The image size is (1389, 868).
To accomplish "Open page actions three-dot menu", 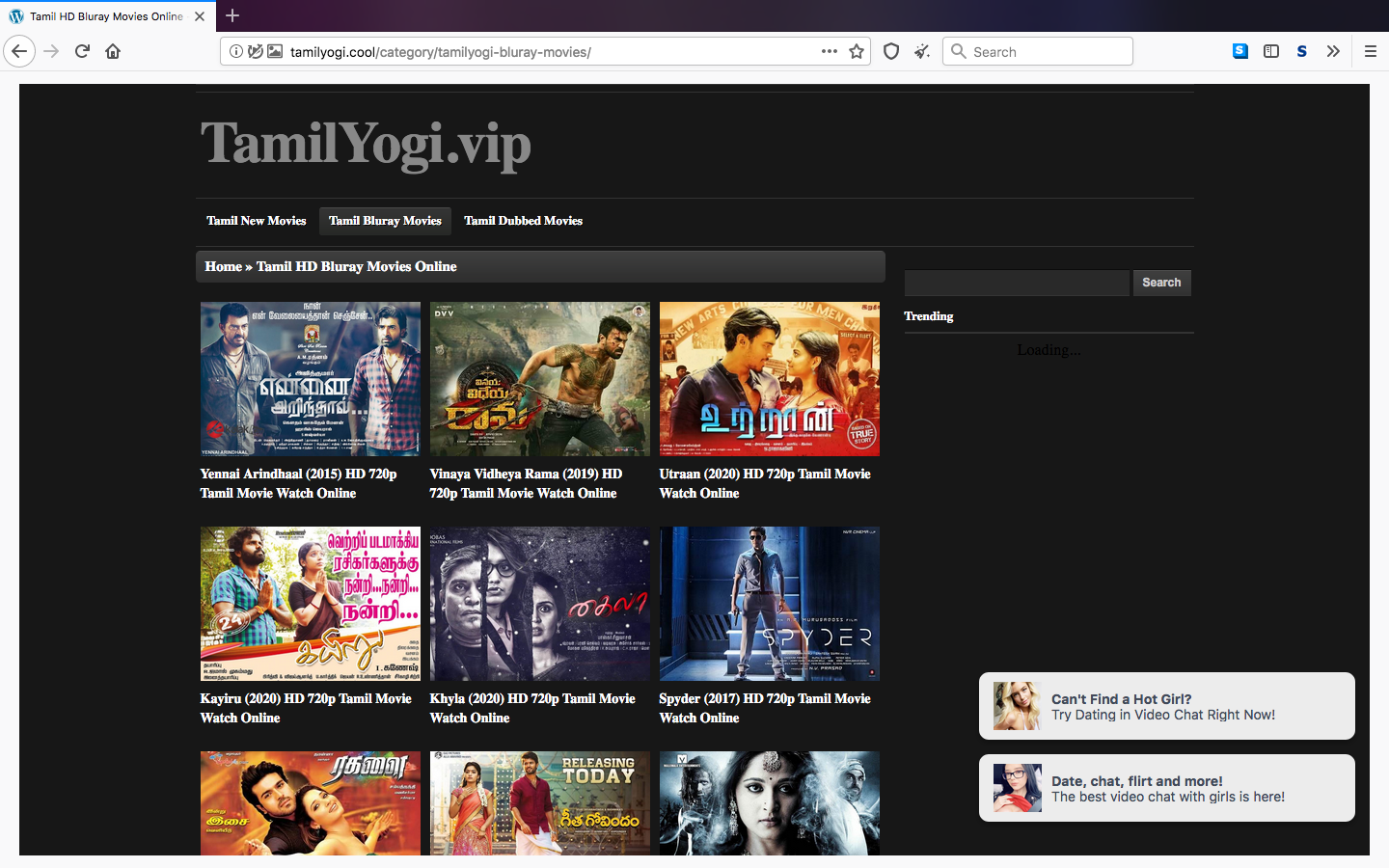I will [x=830, y=51].
